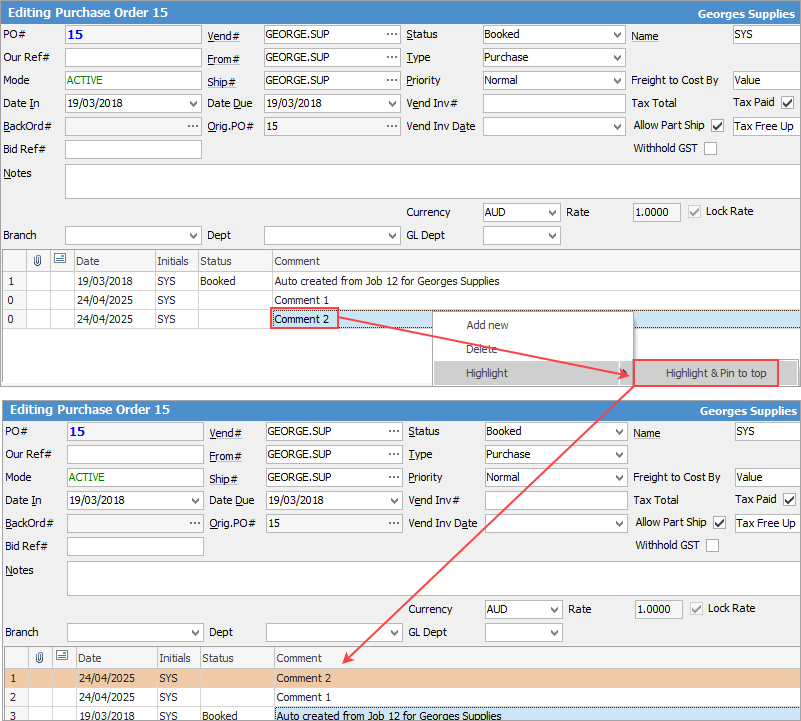Click into the Notes field in upper form
The width and height of the screenshot is (801, 721).
tap(430, 181)
